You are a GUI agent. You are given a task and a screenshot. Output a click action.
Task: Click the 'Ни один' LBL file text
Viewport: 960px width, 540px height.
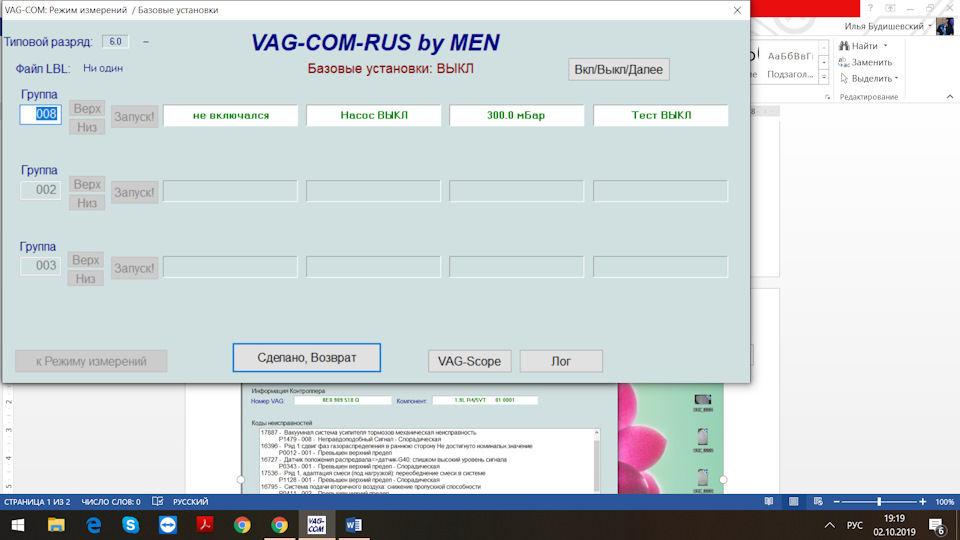103,68
